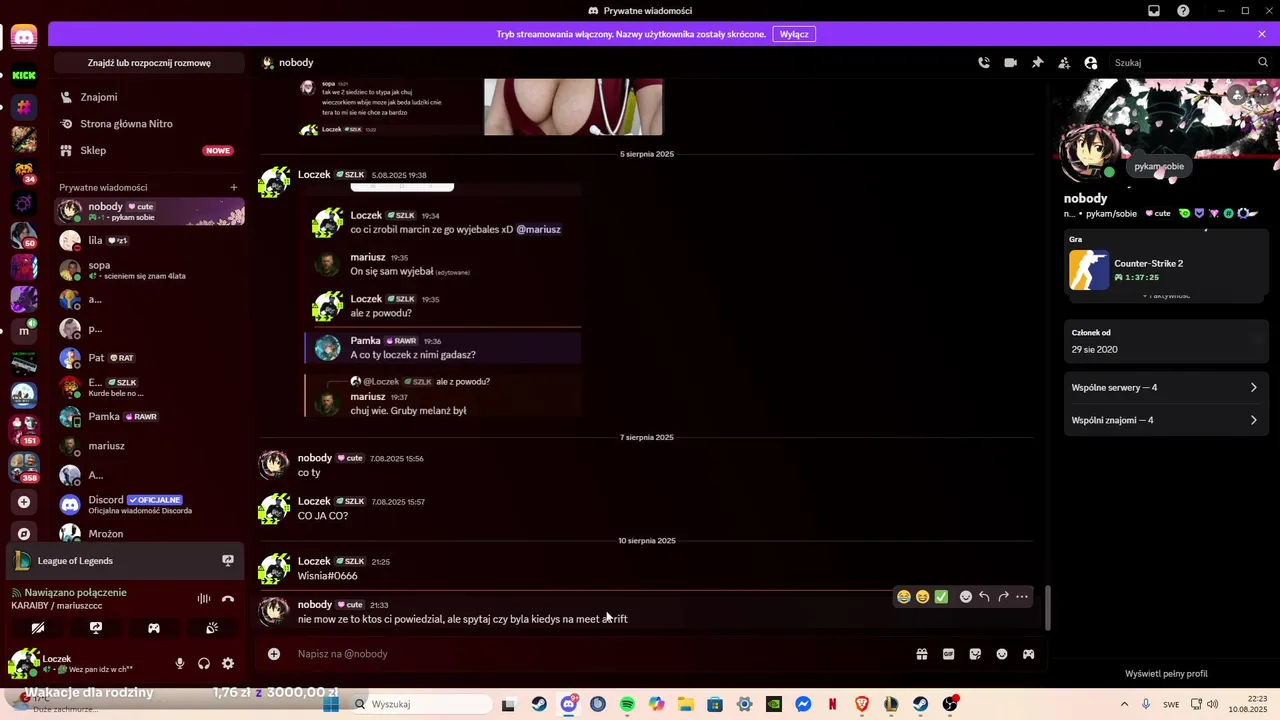Forward the last message arrow
This screenshot has height=720, width=1280.
1003,597
